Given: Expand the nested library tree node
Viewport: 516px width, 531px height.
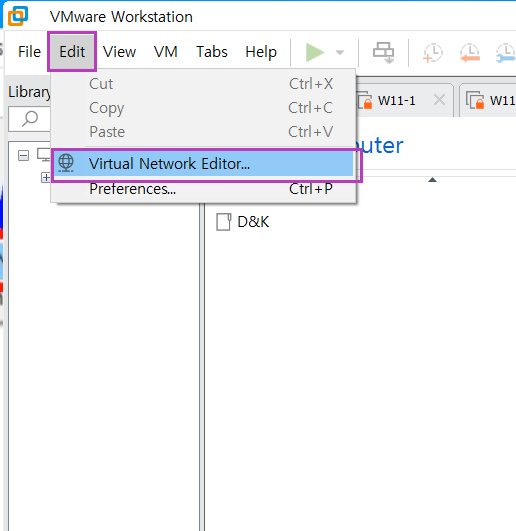Looking at the screenshot, I should coord(46,177).
